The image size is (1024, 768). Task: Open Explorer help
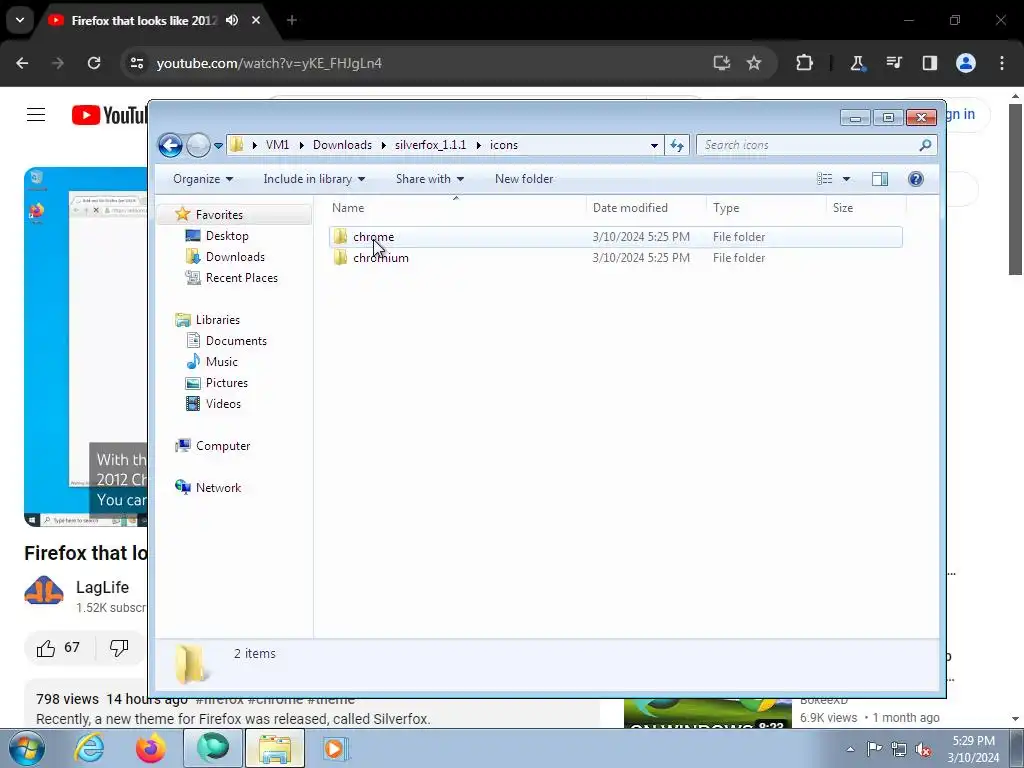click(916, 179)
